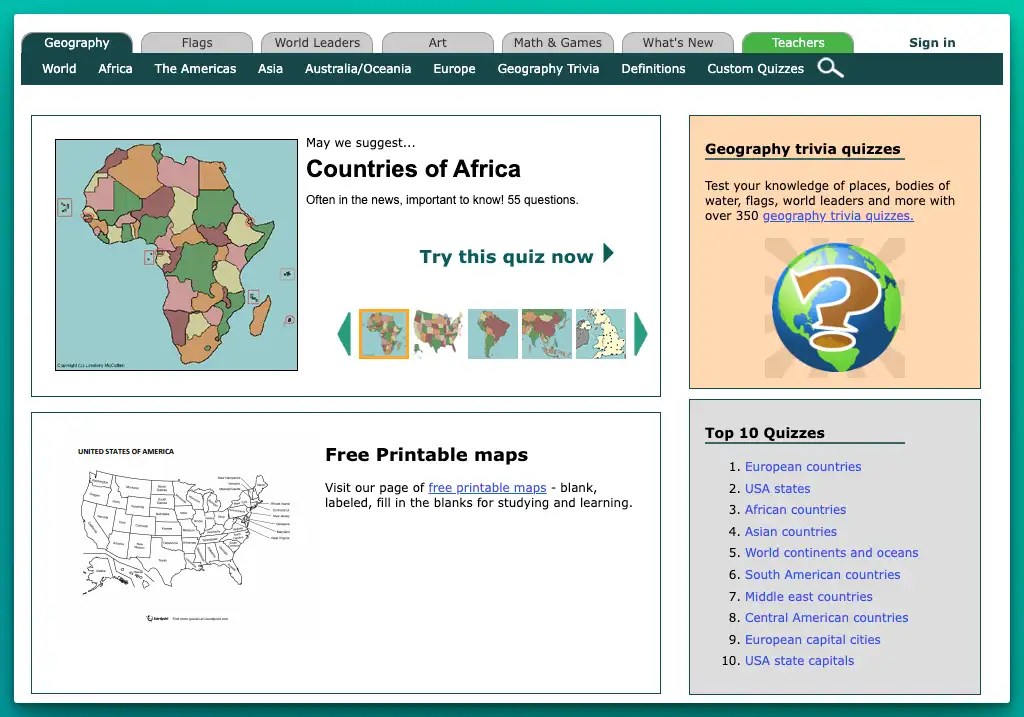Switch to the Flags tab
Image resolution: width=1024 pixels, height=717 pixels.
click(x=196, y=43)
